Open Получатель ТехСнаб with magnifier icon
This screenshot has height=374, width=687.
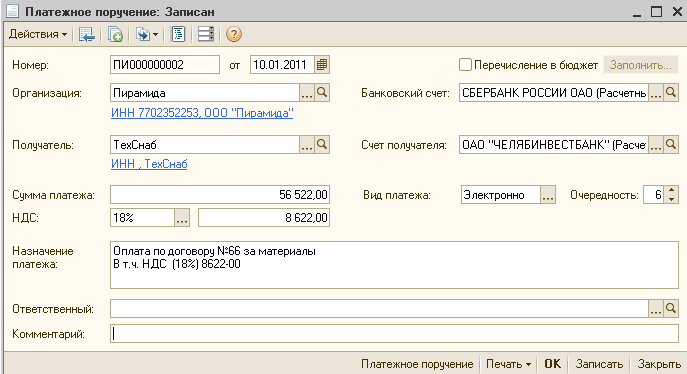[x=322, y=145]
